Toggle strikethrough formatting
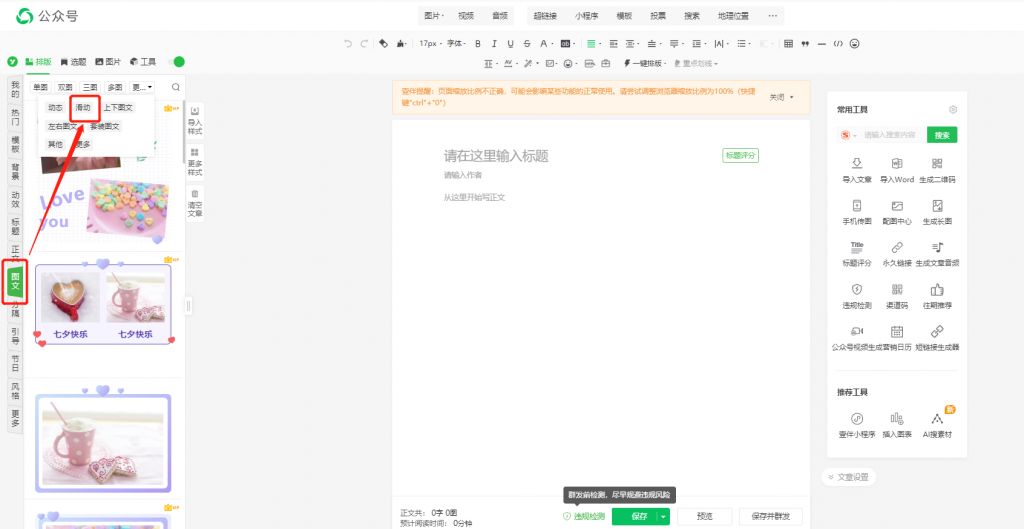The height and width of the screenshot is (529, 1024). click(x=527, y=44)
